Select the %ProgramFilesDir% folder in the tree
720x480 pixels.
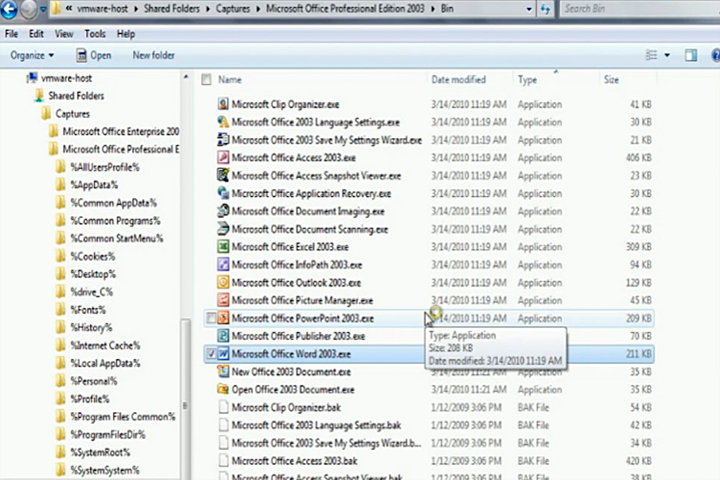coord(107,435)
